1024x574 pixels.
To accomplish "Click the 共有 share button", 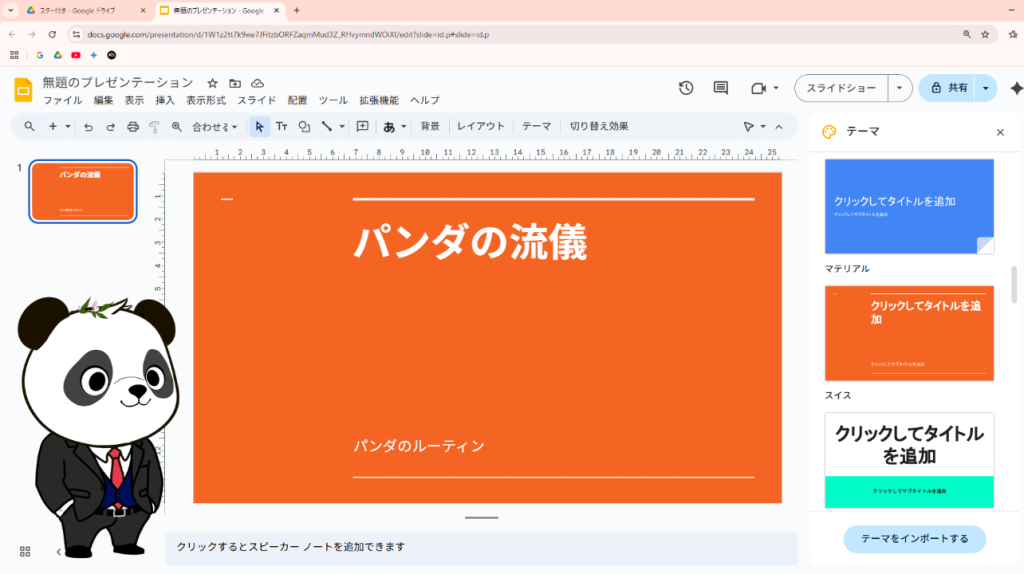I will coord(948,88).
